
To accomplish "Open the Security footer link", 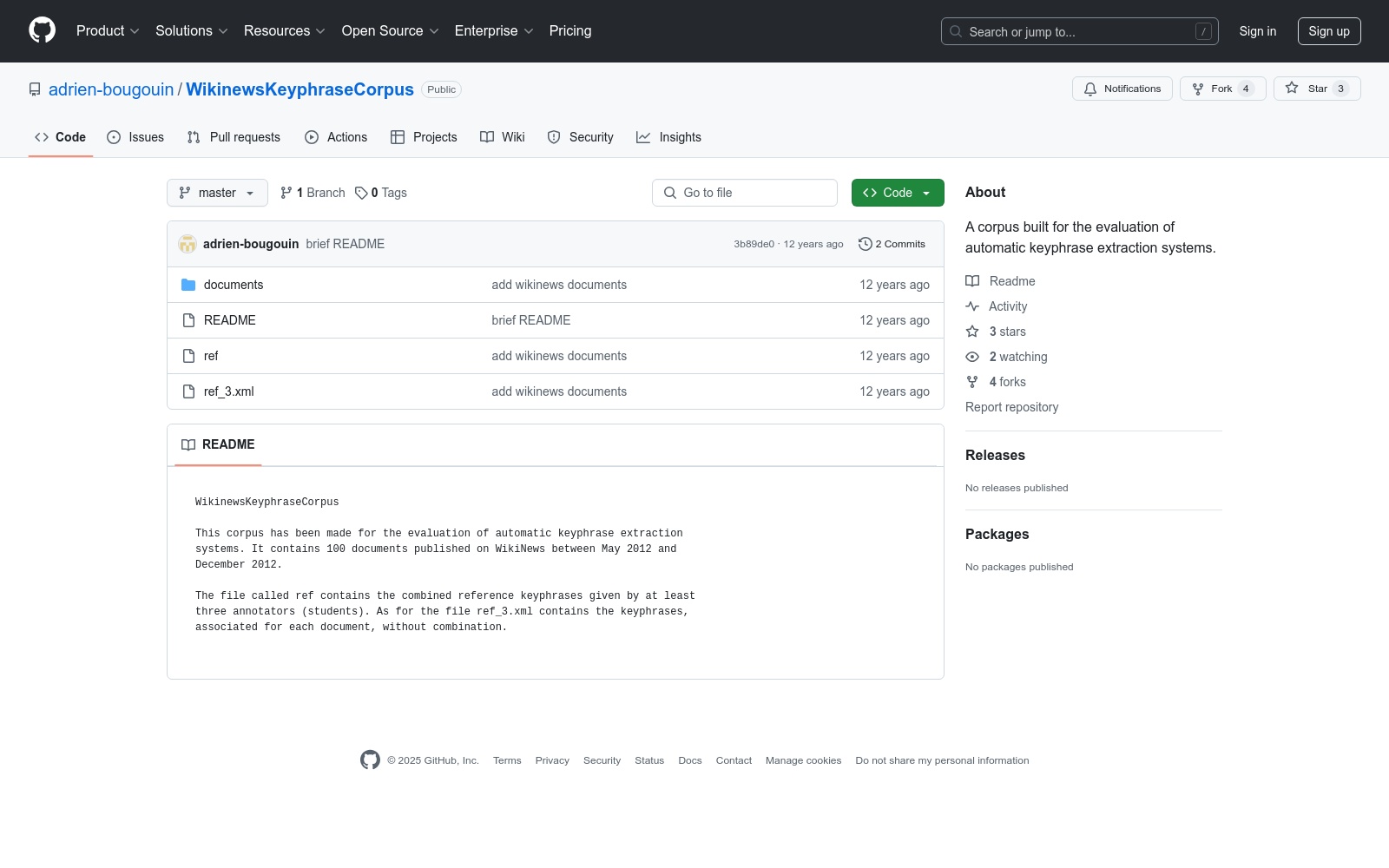I will pos(602,760).
